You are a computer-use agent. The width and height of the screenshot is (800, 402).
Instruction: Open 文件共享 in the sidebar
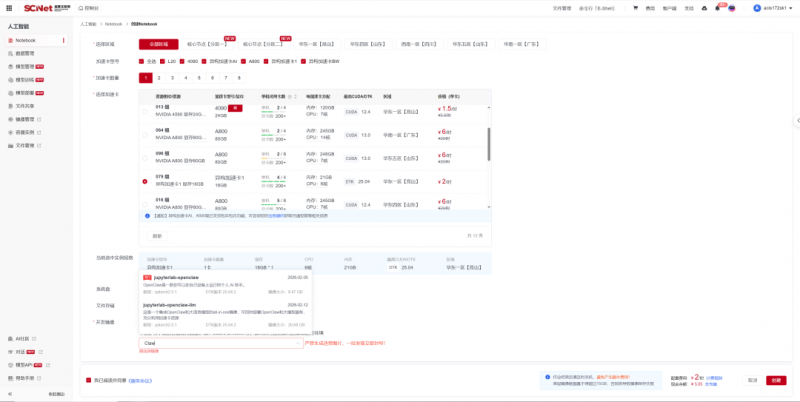[26, 105]
